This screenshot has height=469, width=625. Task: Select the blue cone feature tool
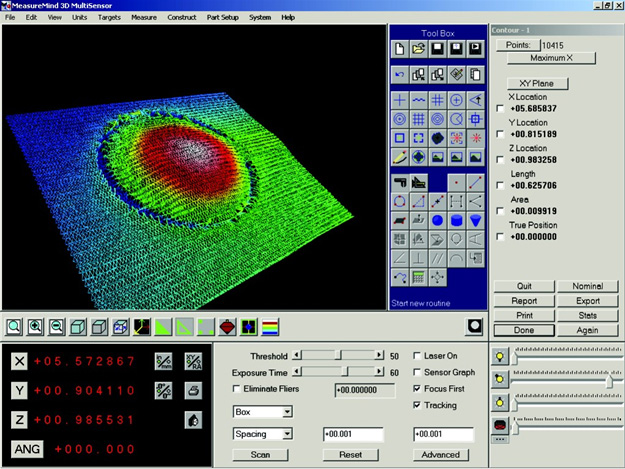(x=477, y=220)
